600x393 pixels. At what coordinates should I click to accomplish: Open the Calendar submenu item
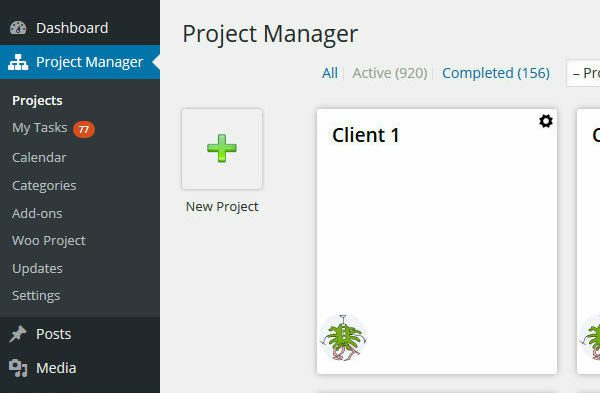39,157
